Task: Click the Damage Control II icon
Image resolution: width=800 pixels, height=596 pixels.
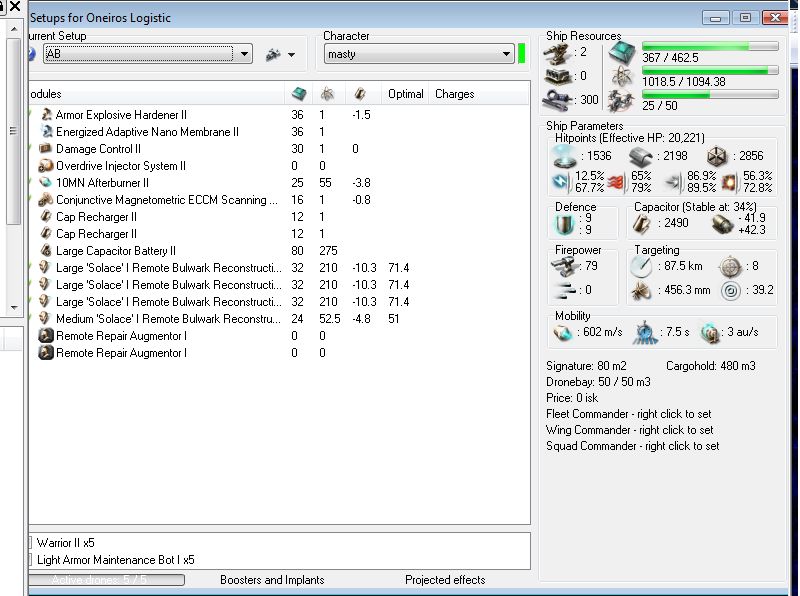Action: click(46, 148)
